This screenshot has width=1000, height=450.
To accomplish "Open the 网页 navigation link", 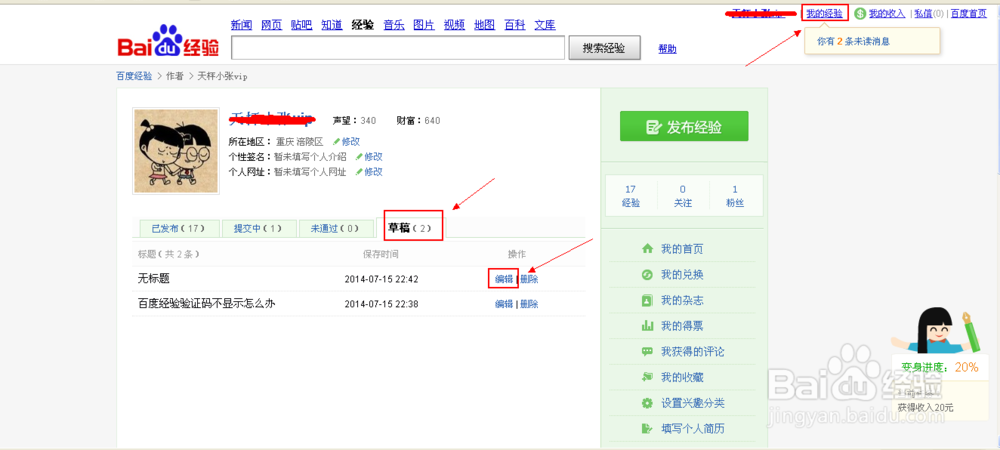I will point(272,25).
